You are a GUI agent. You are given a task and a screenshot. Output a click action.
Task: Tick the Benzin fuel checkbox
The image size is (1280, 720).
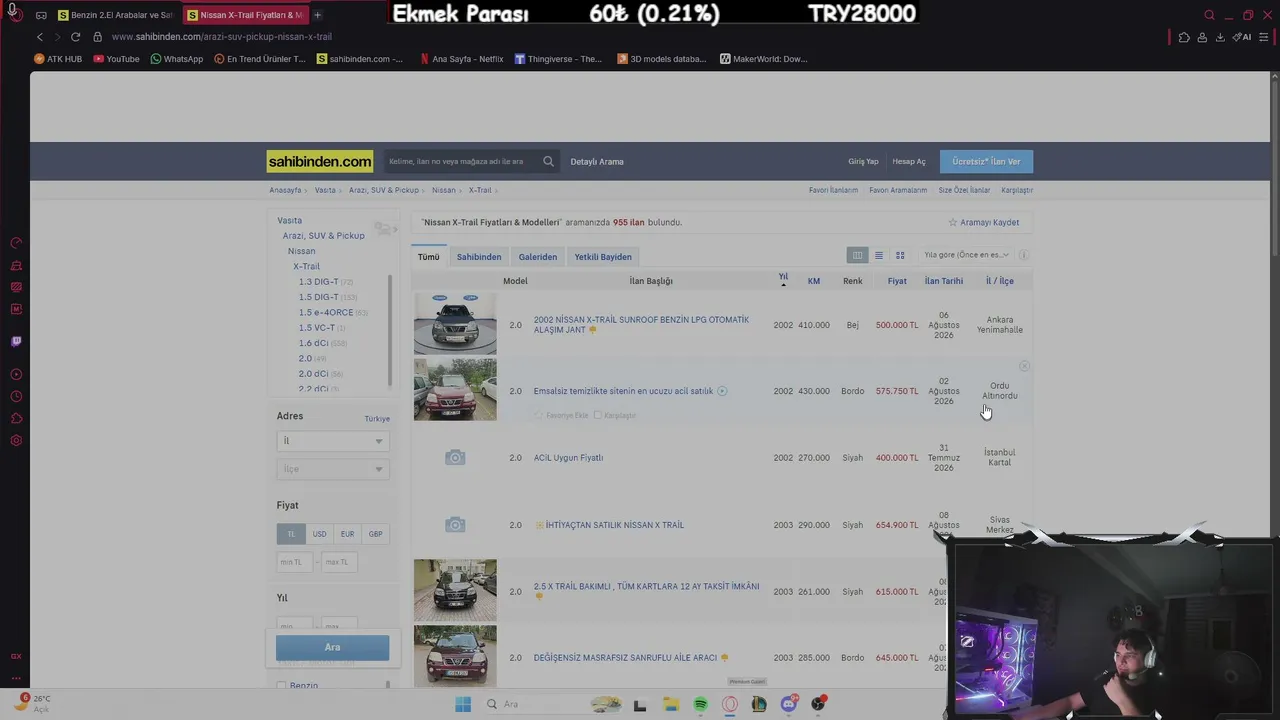pyautogui.click(x=281, y=686)
